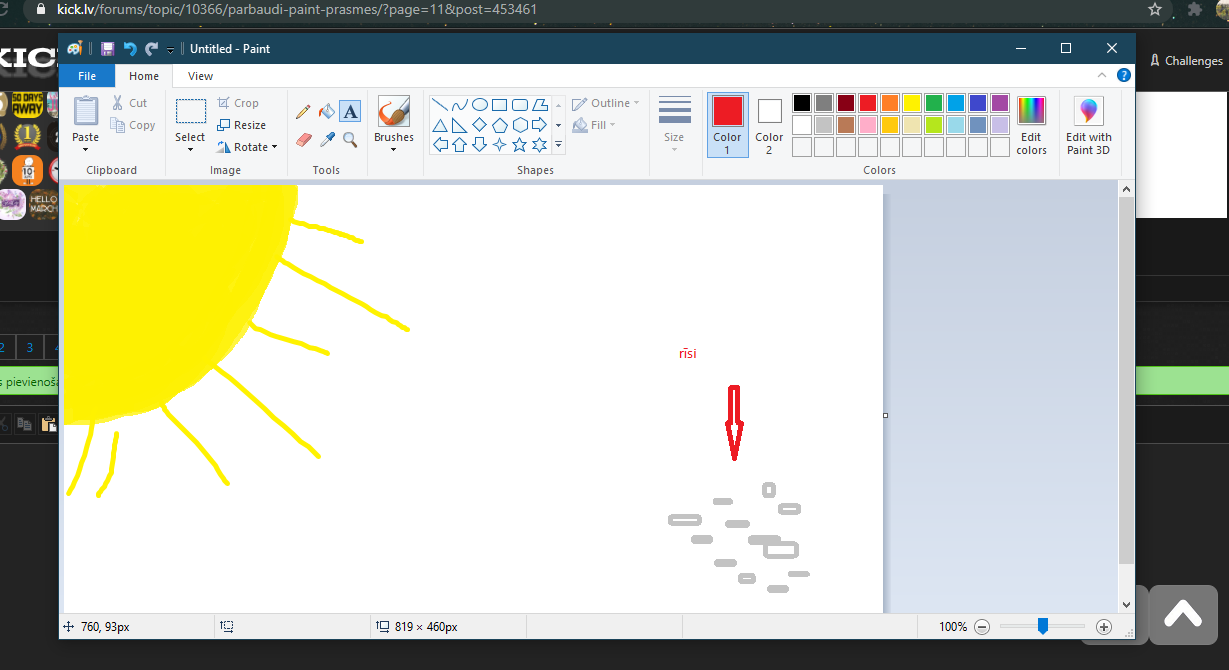Click the scroll-to-top arrow on webpage
This screenshot has height=670, width=1229.
pos(1183,615)
